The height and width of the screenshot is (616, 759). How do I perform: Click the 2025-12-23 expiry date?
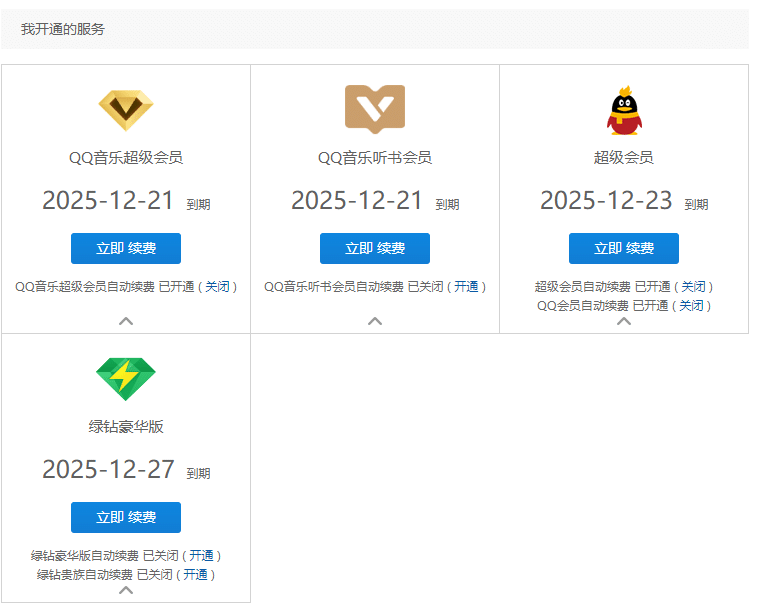point(606,200)
